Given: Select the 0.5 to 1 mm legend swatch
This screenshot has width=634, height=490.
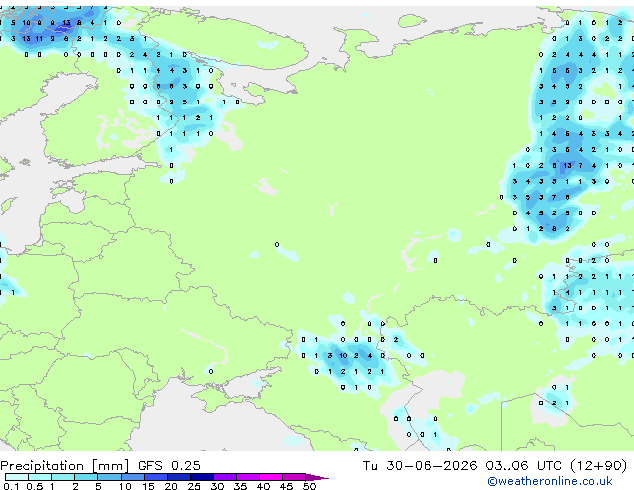Looking at the screenshot, I should click(40, 477).
